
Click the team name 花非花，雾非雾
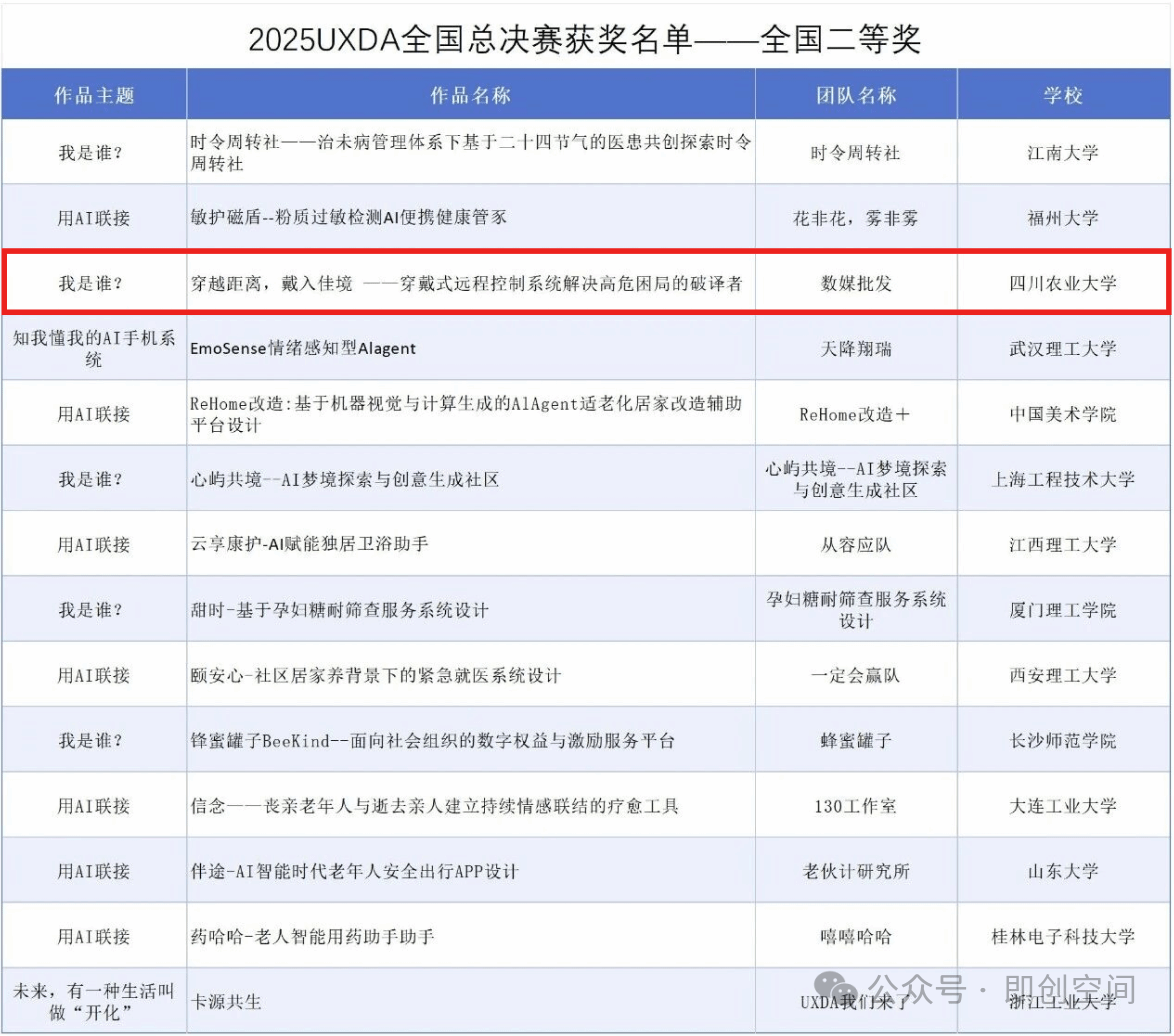click(856, 218)
